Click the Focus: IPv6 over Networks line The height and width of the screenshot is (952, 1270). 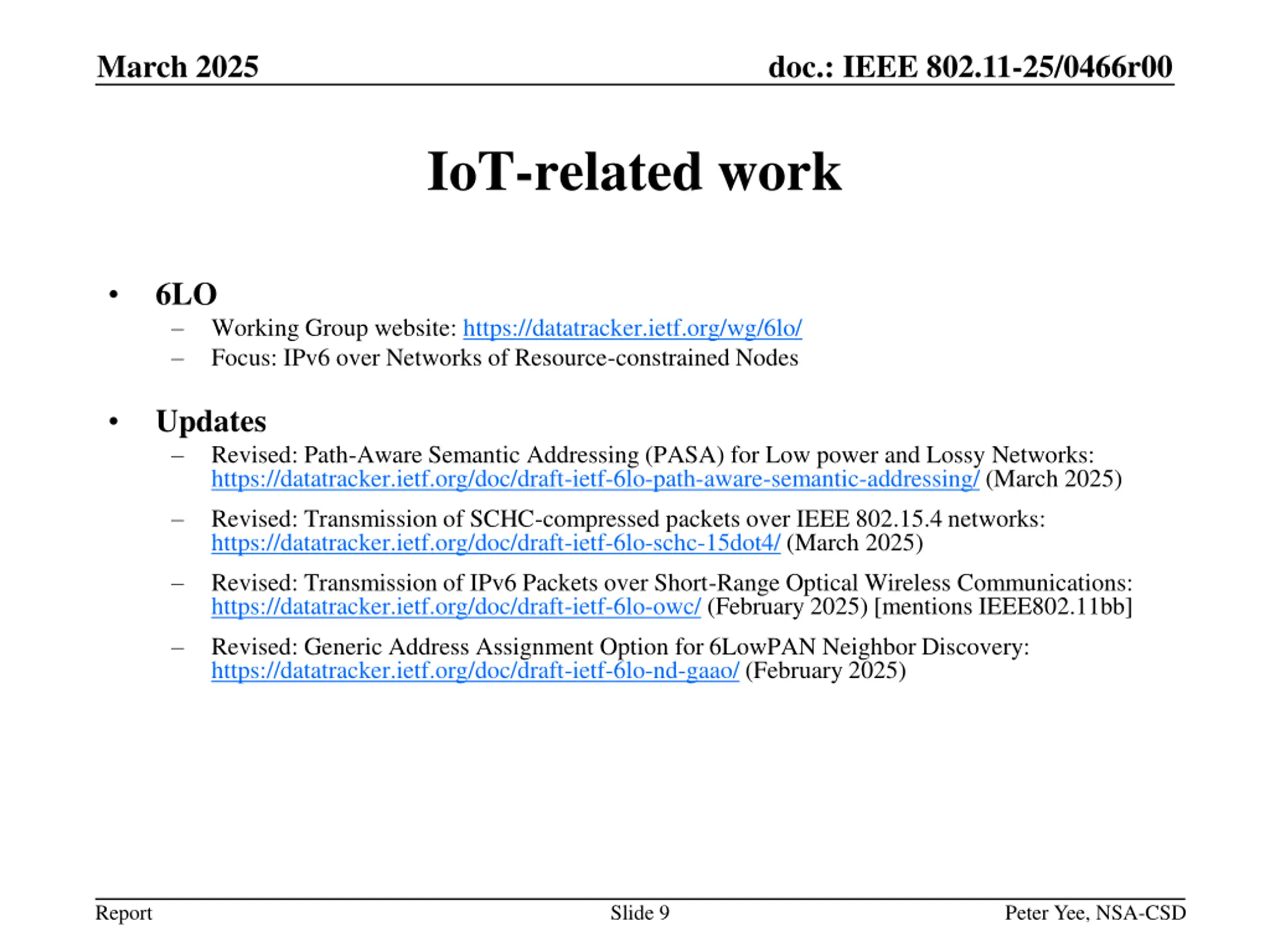click(504, 358)
